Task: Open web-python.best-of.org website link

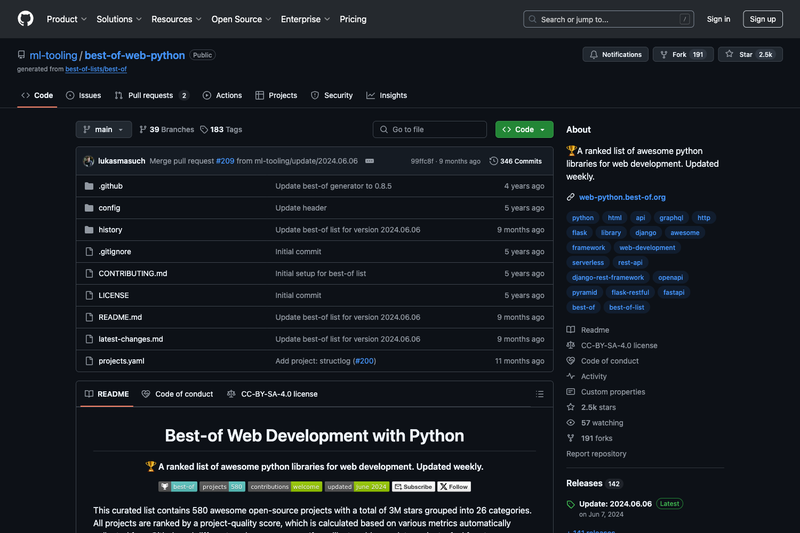Action: point(622,197)
